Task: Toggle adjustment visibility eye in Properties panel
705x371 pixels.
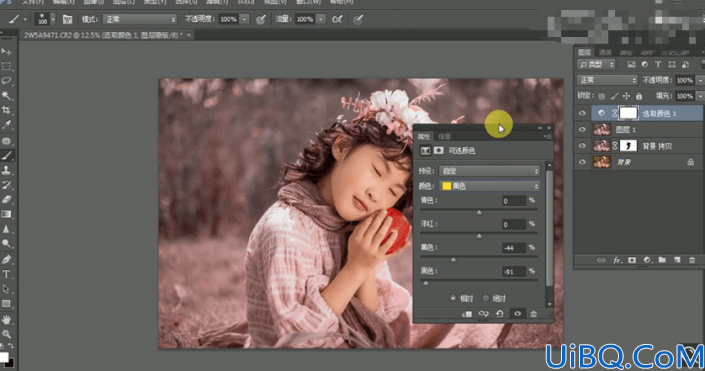Action: coord(518,314)
